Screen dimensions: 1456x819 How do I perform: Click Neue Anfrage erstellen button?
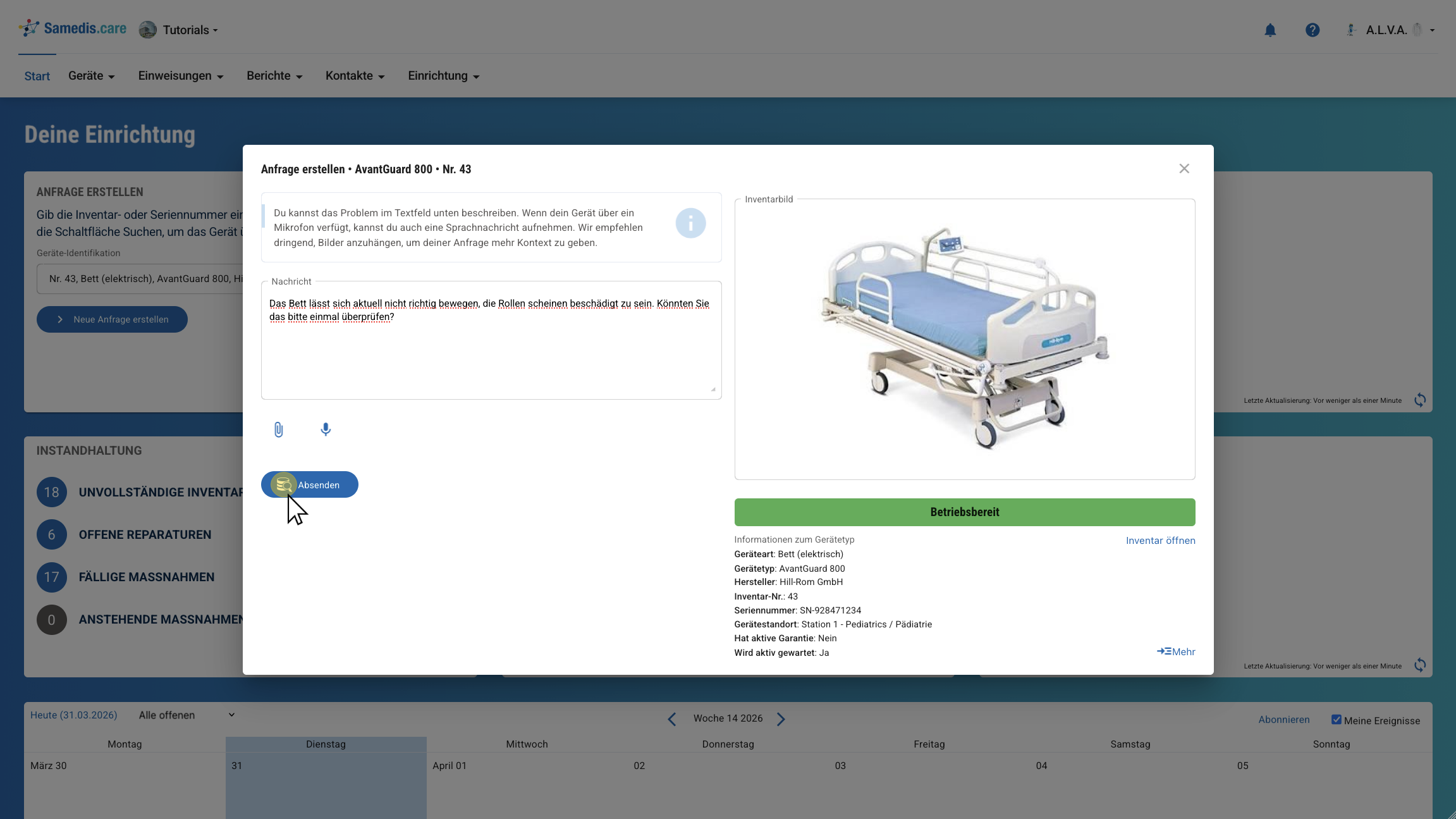112,319
